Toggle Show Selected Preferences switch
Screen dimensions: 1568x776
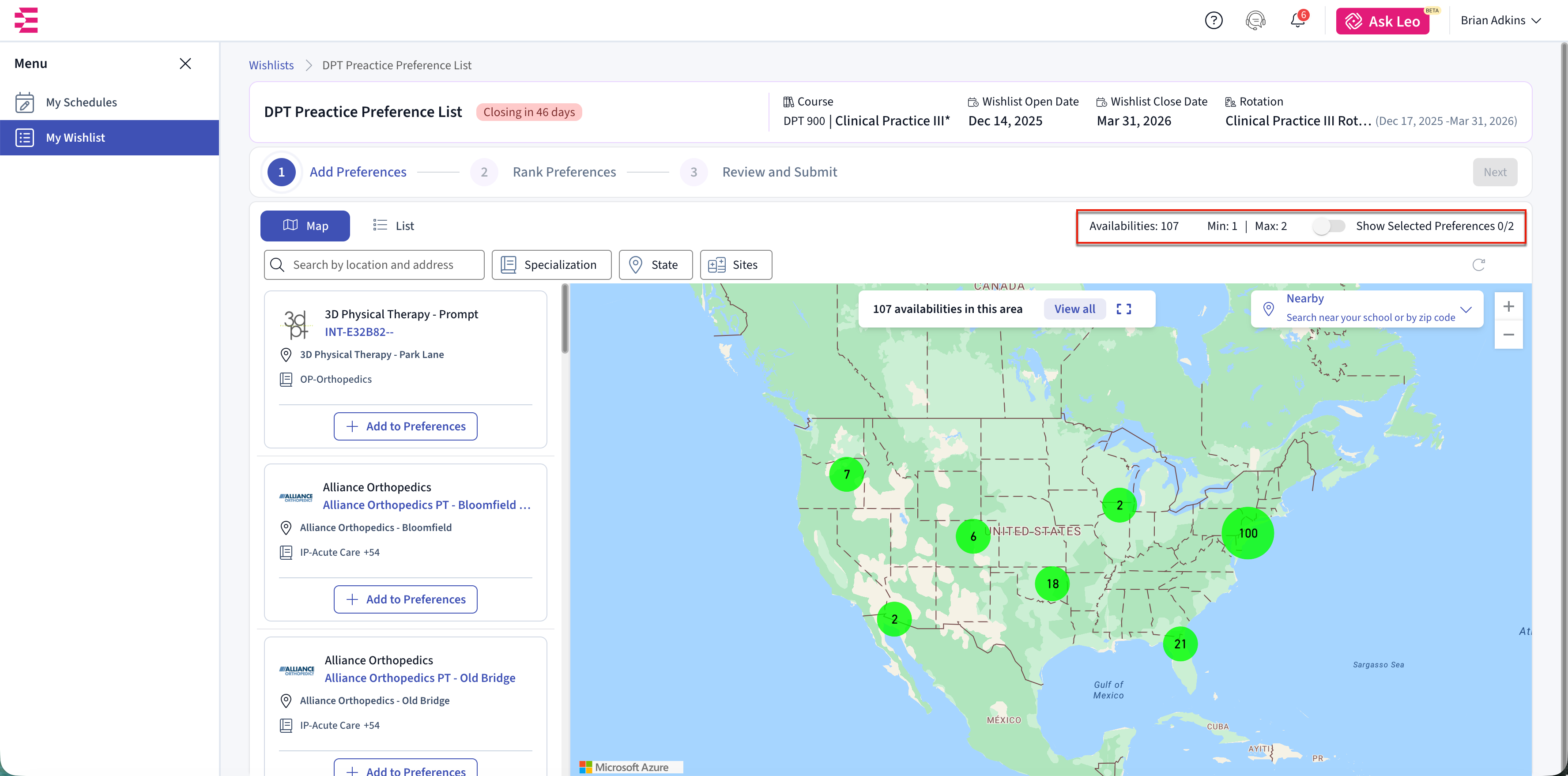coord(1328,226)
